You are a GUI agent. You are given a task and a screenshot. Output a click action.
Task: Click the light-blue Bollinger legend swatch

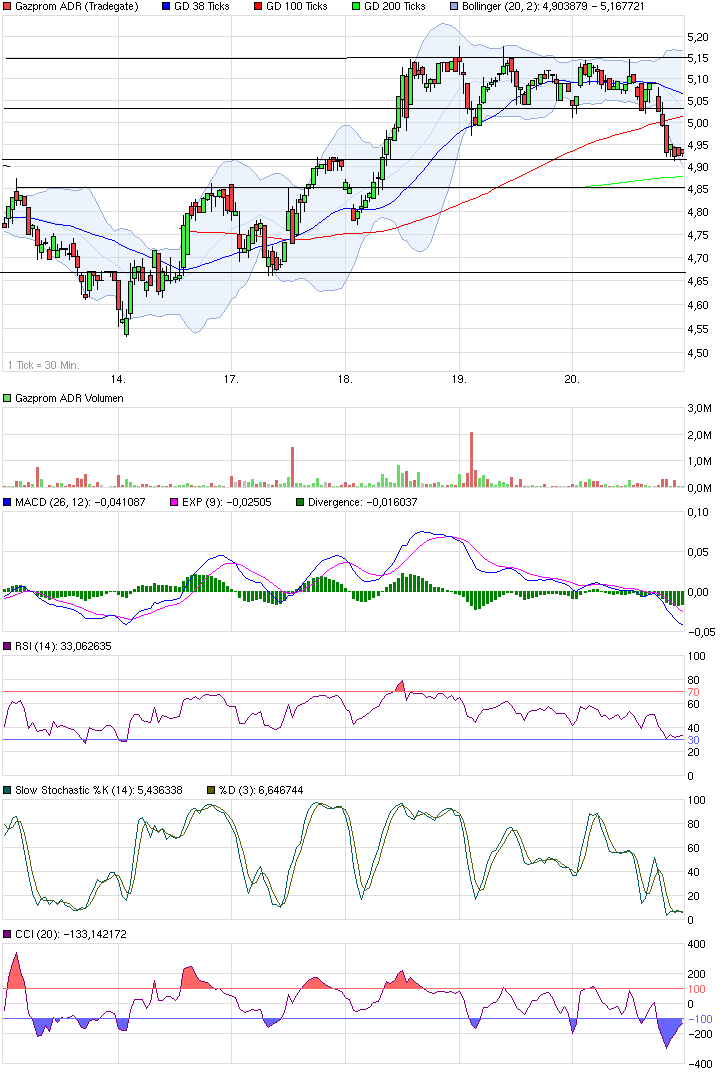click(454, 6)
